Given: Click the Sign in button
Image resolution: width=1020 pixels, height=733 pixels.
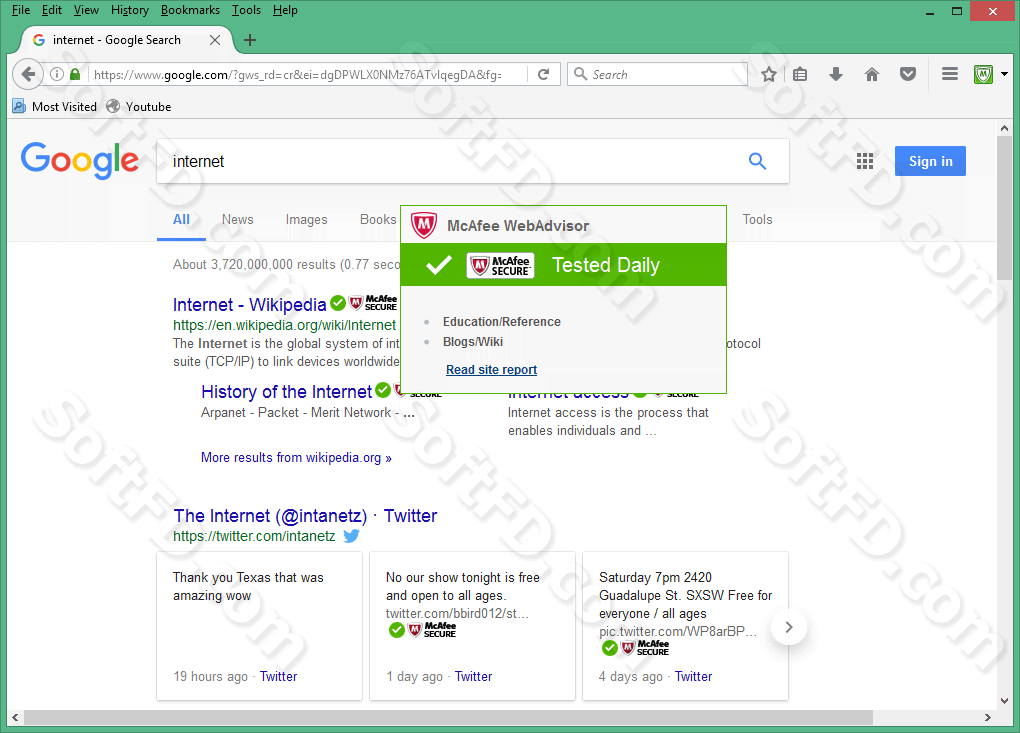Looking at the screenshot, I should pos(930,161).
